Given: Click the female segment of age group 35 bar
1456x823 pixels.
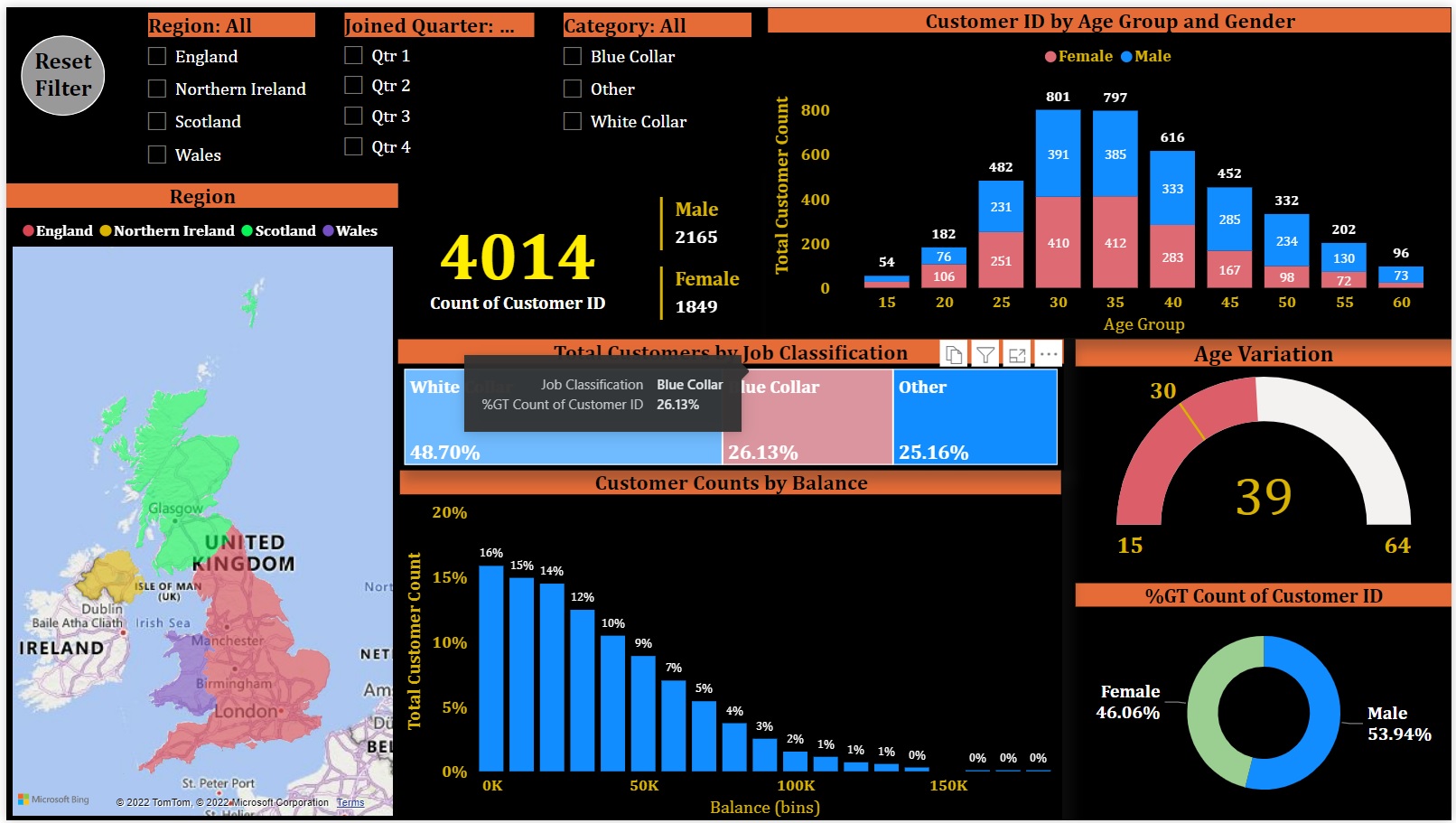Looking at the screenshot, I should pyautogui.click(x=1115, y=242).
